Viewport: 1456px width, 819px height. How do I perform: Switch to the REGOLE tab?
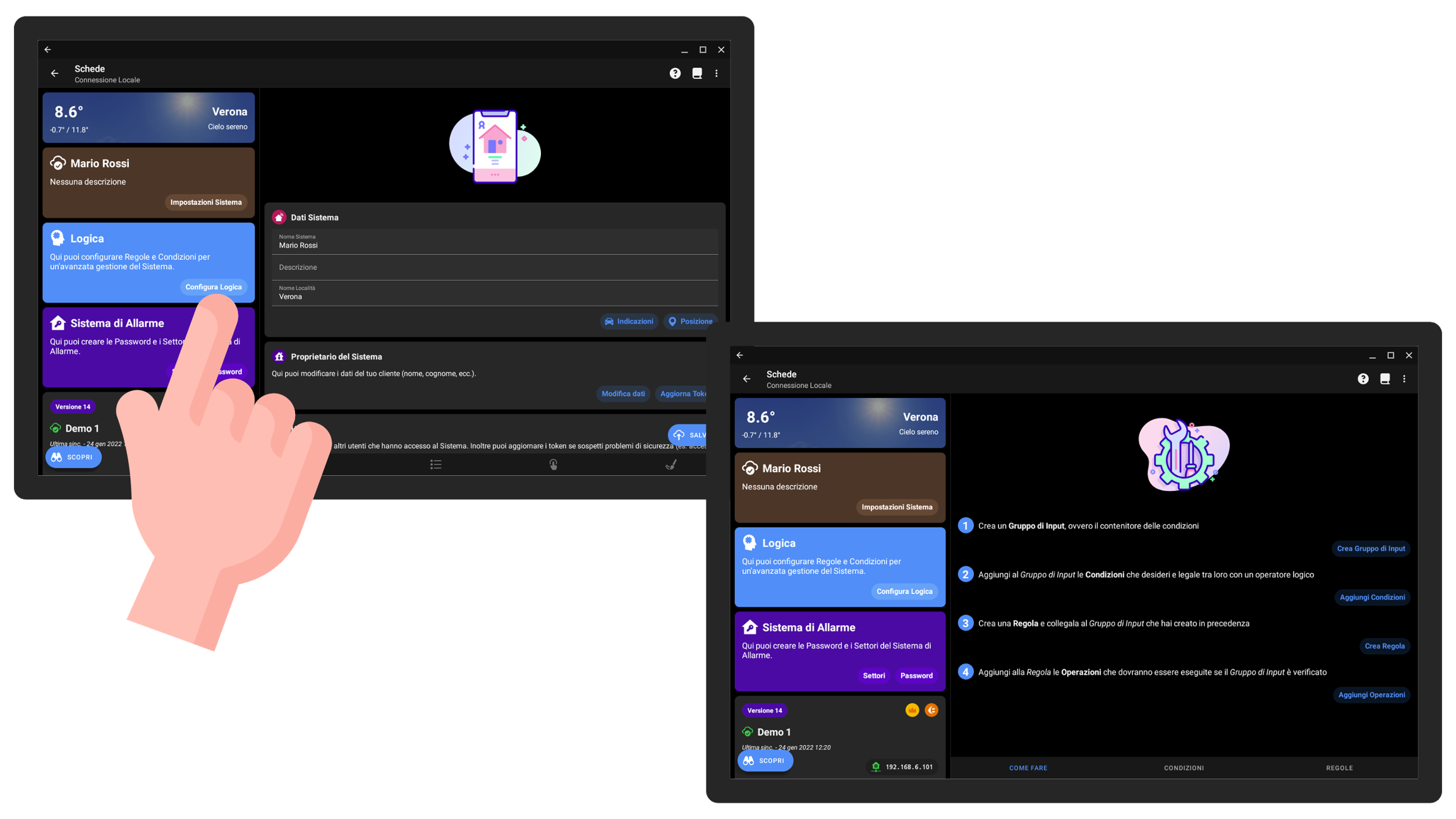(x=1339, y=768)
